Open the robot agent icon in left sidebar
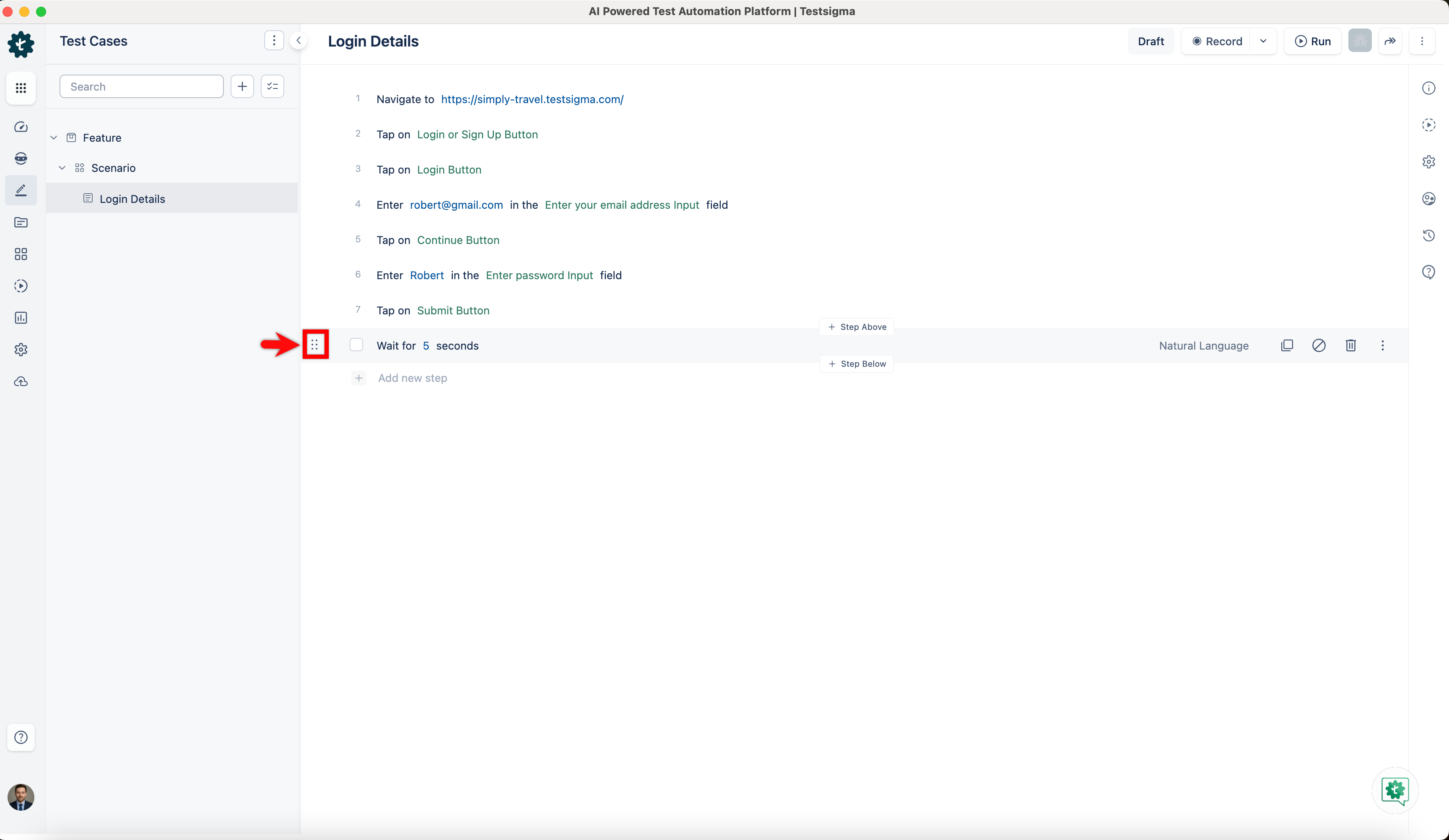The height and width of the screenshot is (840, 1449). pos(21,158)
